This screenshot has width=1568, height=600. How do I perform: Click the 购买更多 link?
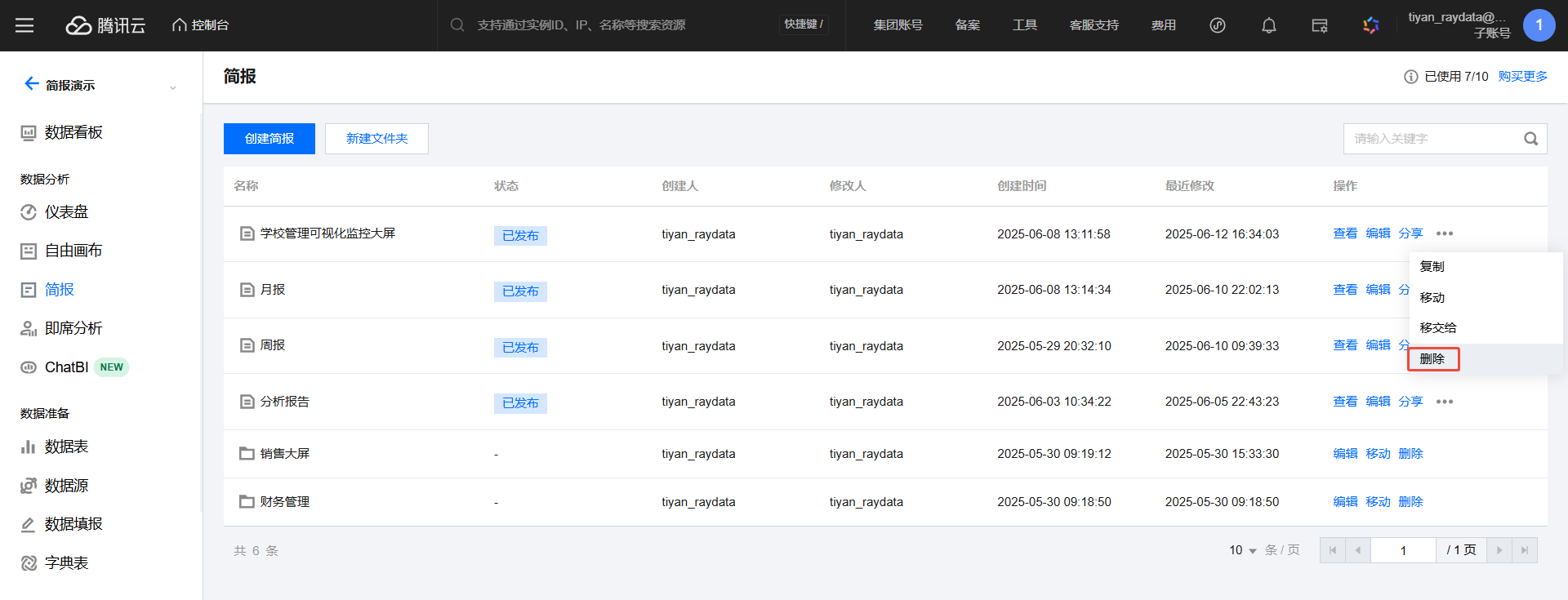pos(1522,76)
